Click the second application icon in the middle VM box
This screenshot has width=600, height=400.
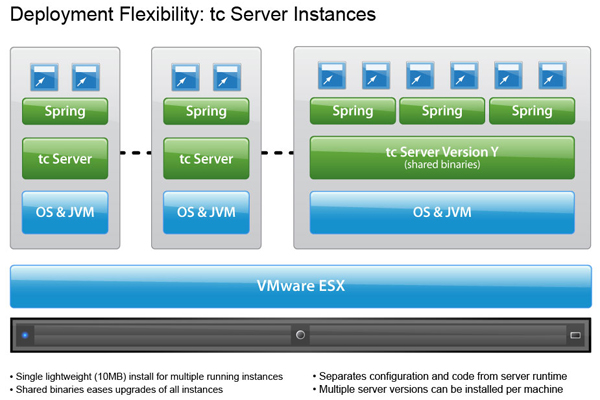(x=227, y=77)
